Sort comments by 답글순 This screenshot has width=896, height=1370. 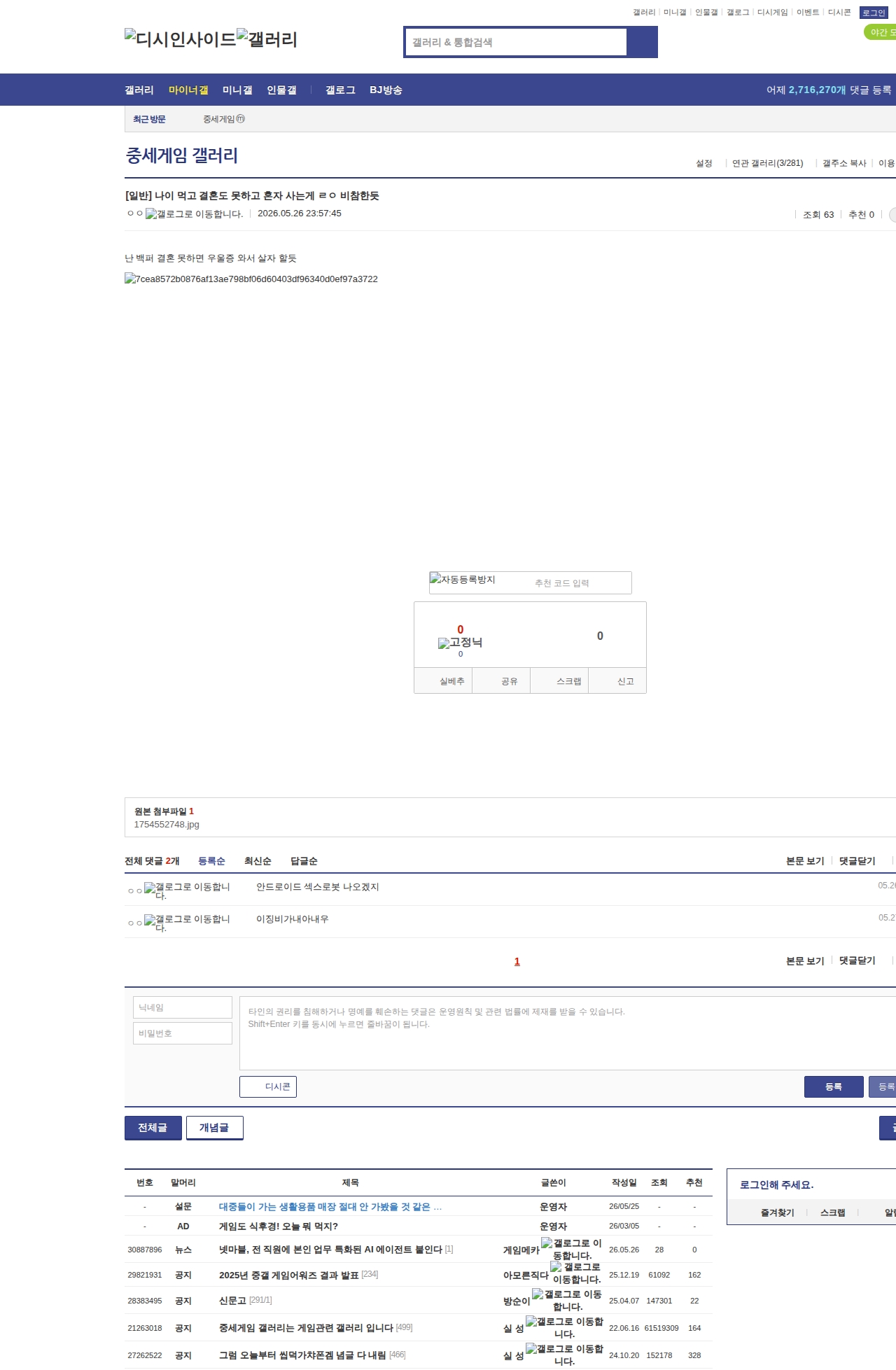click(x=304, y=861)
